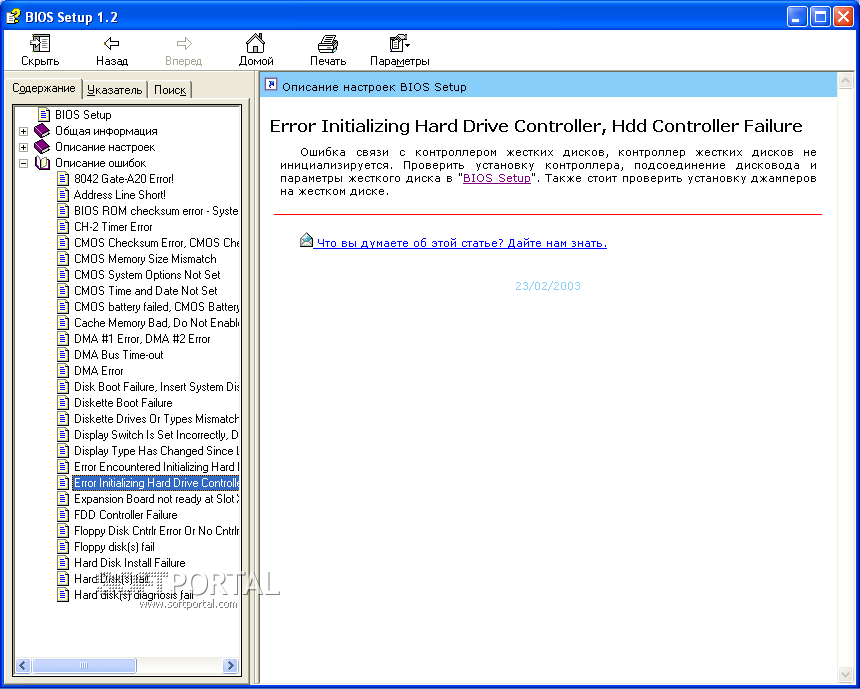
Task: Open the 'Что вы думаете об этой статье?' link
Action: point(462,243)
